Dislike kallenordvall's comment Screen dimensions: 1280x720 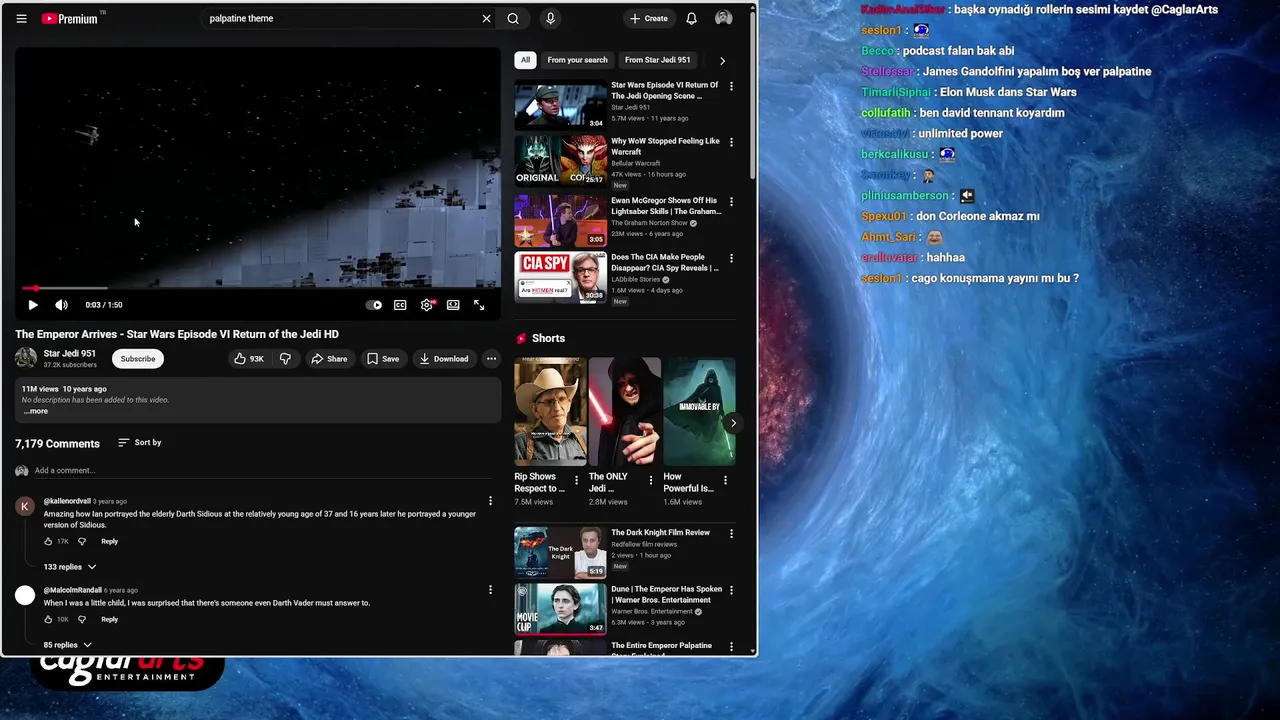point(82,541)
